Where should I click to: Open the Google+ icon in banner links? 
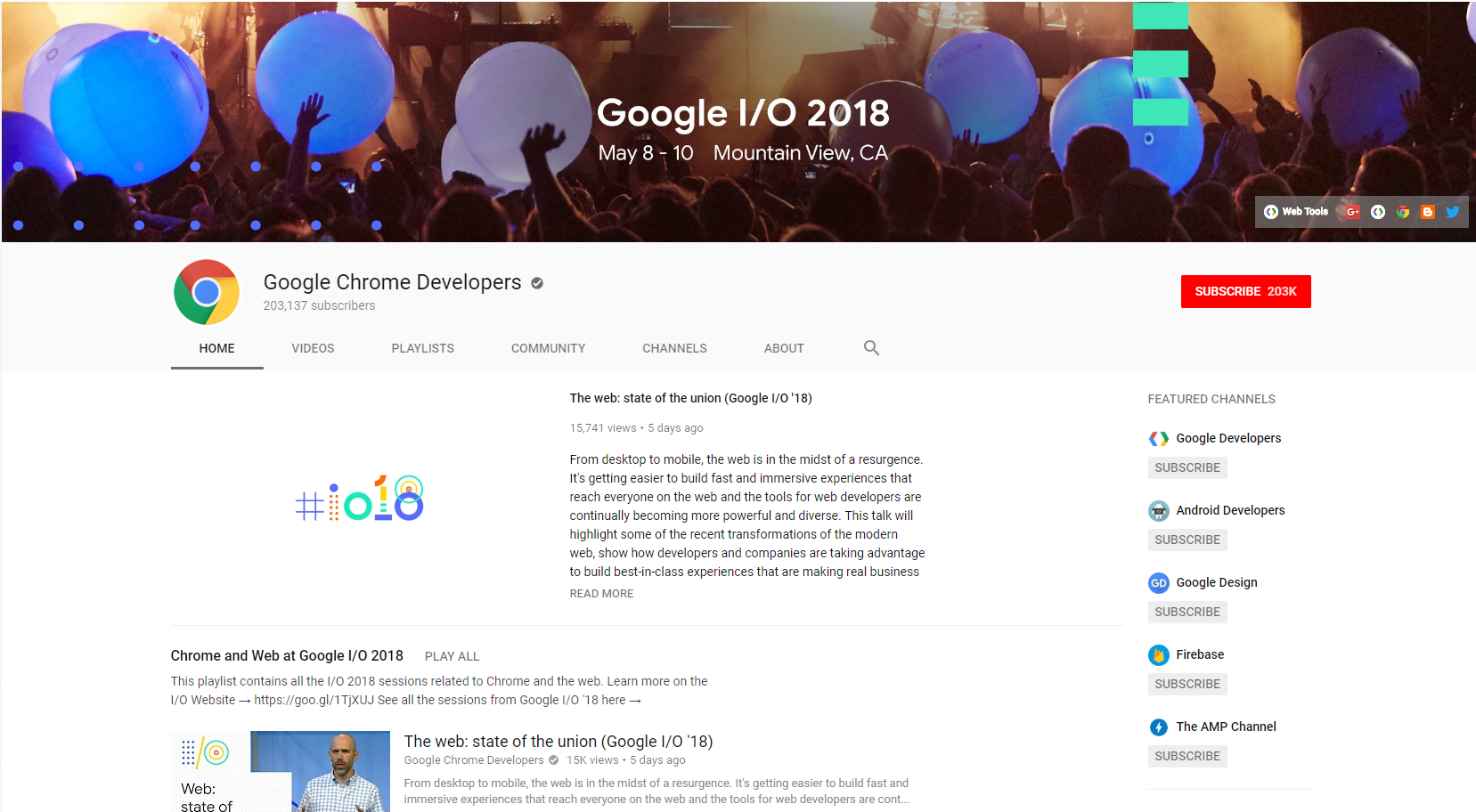[1352, 212]
